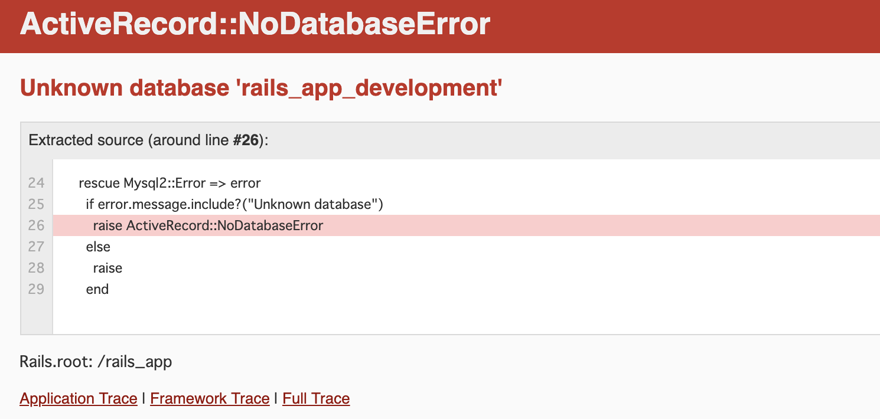Open the Application Trace link
The height and width of the screenshot is (419, 880).
[x=78, y=398]
